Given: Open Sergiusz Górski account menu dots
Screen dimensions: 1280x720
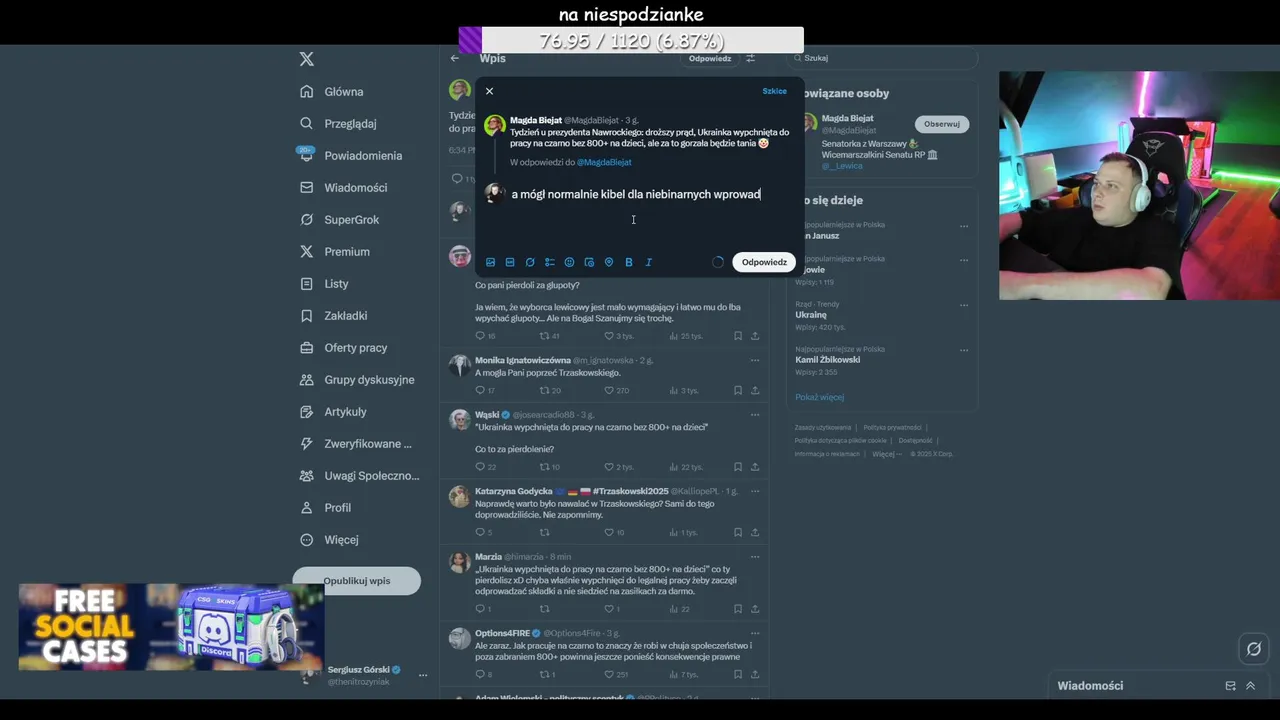Looking at the screenshot, I should (422, 675).
